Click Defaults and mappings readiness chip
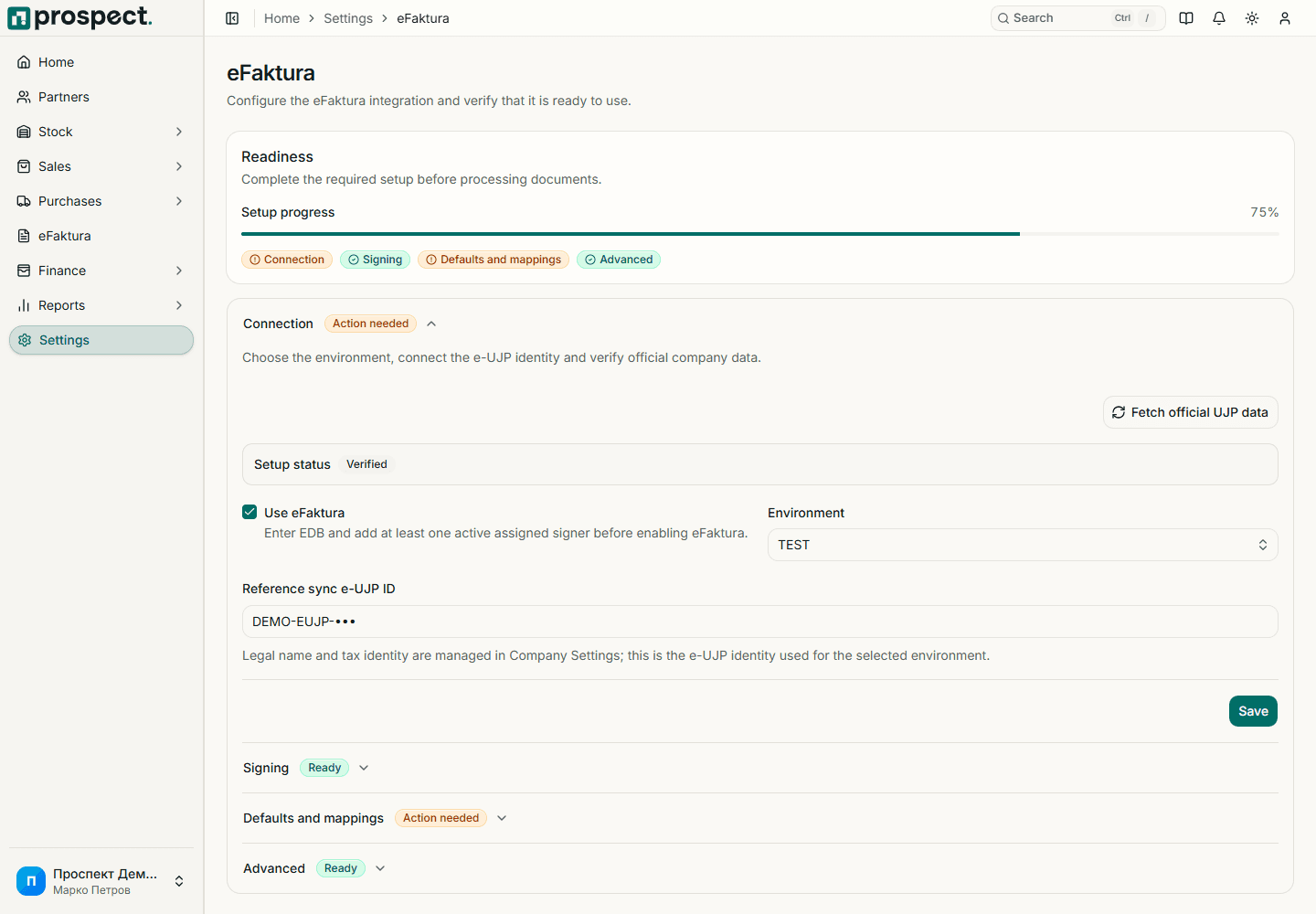This screenshot has height=914, width=1316. point(493,260)
